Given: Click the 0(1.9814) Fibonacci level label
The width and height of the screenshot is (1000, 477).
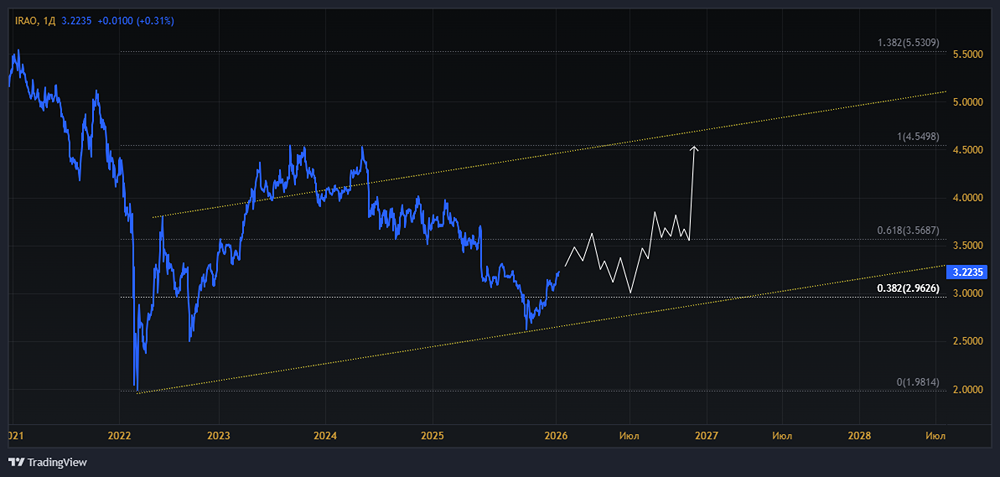Looking at the screenshot, I should [x=918, y=383].
